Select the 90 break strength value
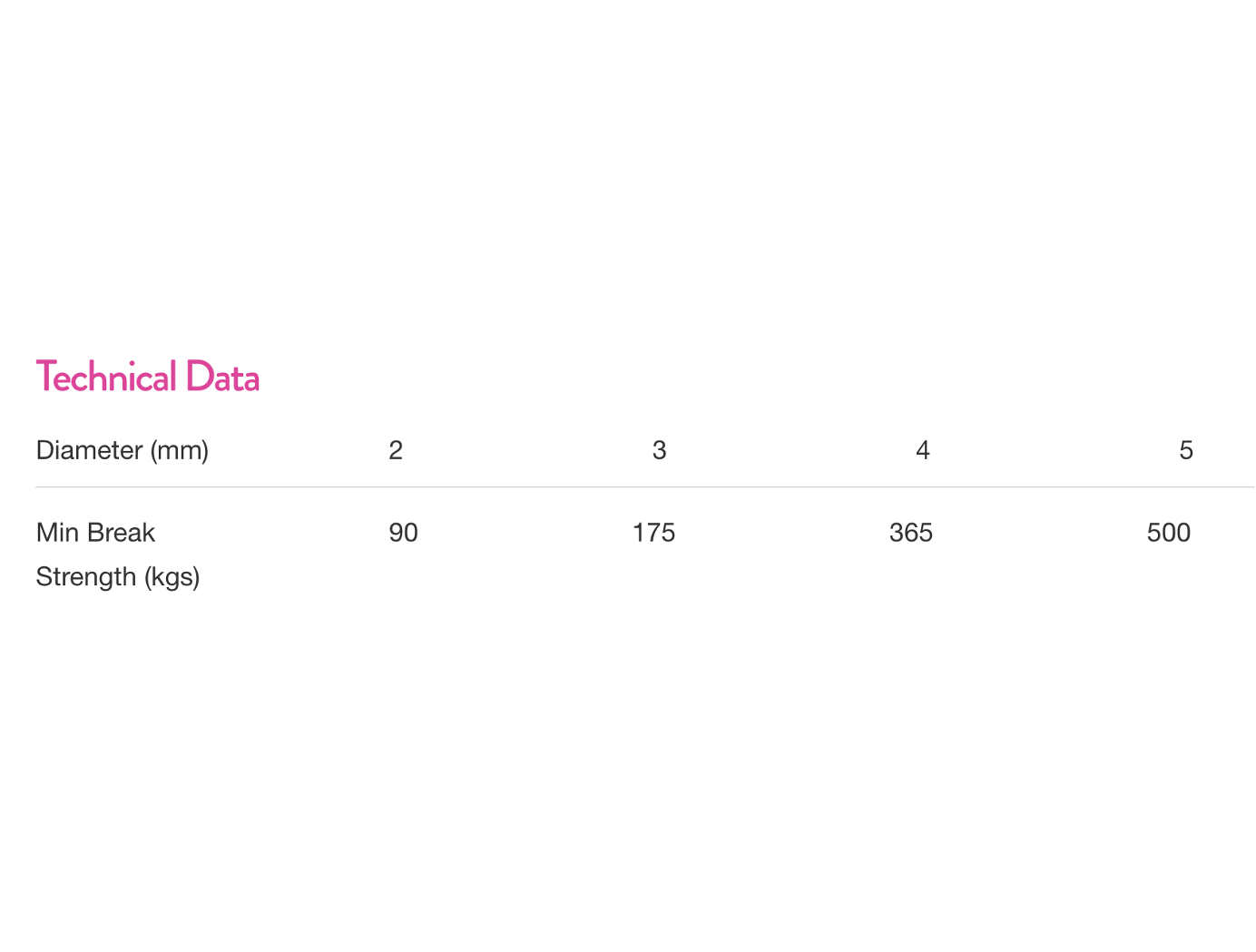The width and height of the screenshot is (1256, 952). coord(404,533)
